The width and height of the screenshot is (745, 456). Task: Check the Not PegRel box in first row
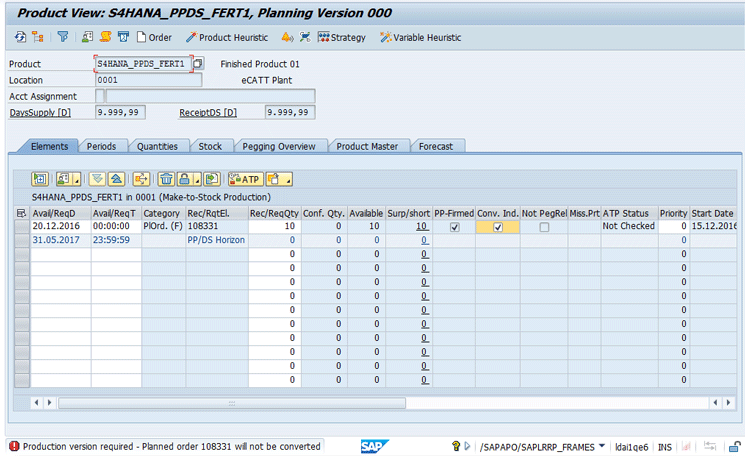(544, 227)
